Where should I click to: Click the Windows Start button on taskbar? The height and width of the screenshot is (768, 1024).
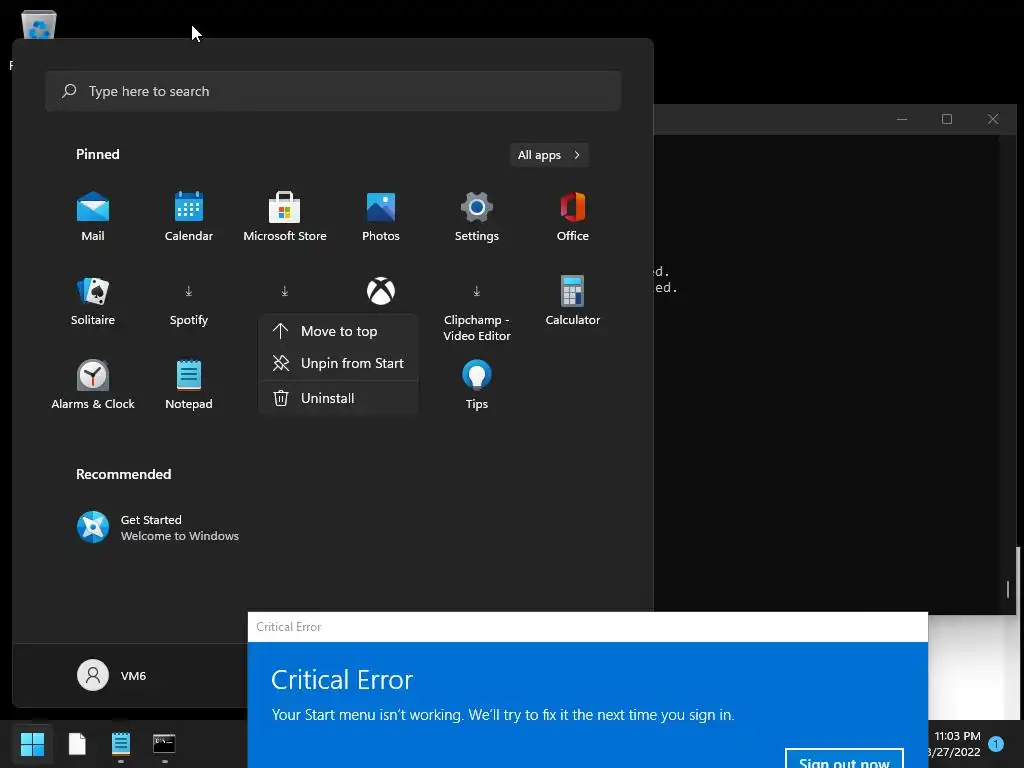click(32, 743)
